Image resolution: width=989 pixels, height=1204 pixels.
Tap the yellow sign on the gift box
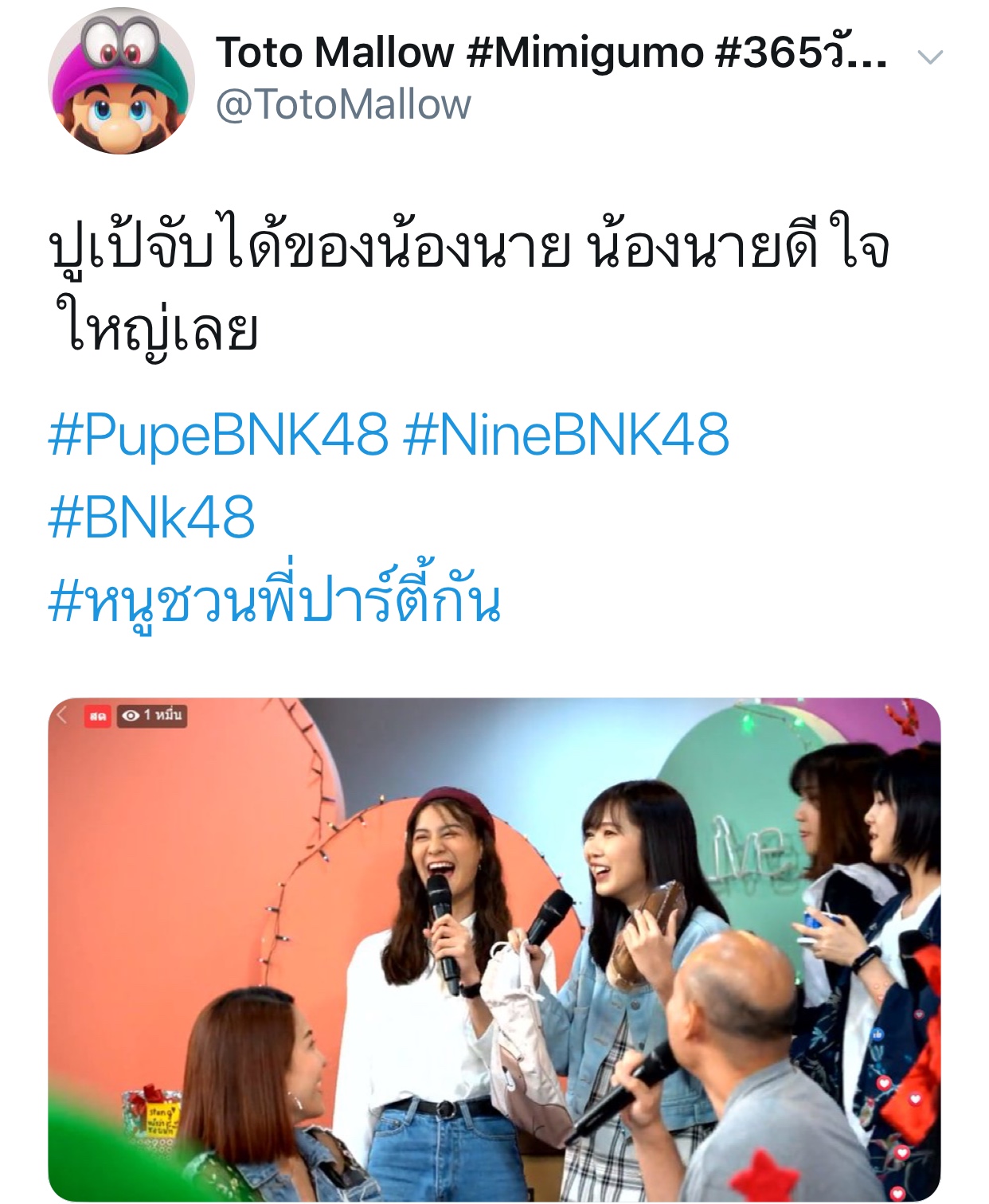[x=162, y=1118]
